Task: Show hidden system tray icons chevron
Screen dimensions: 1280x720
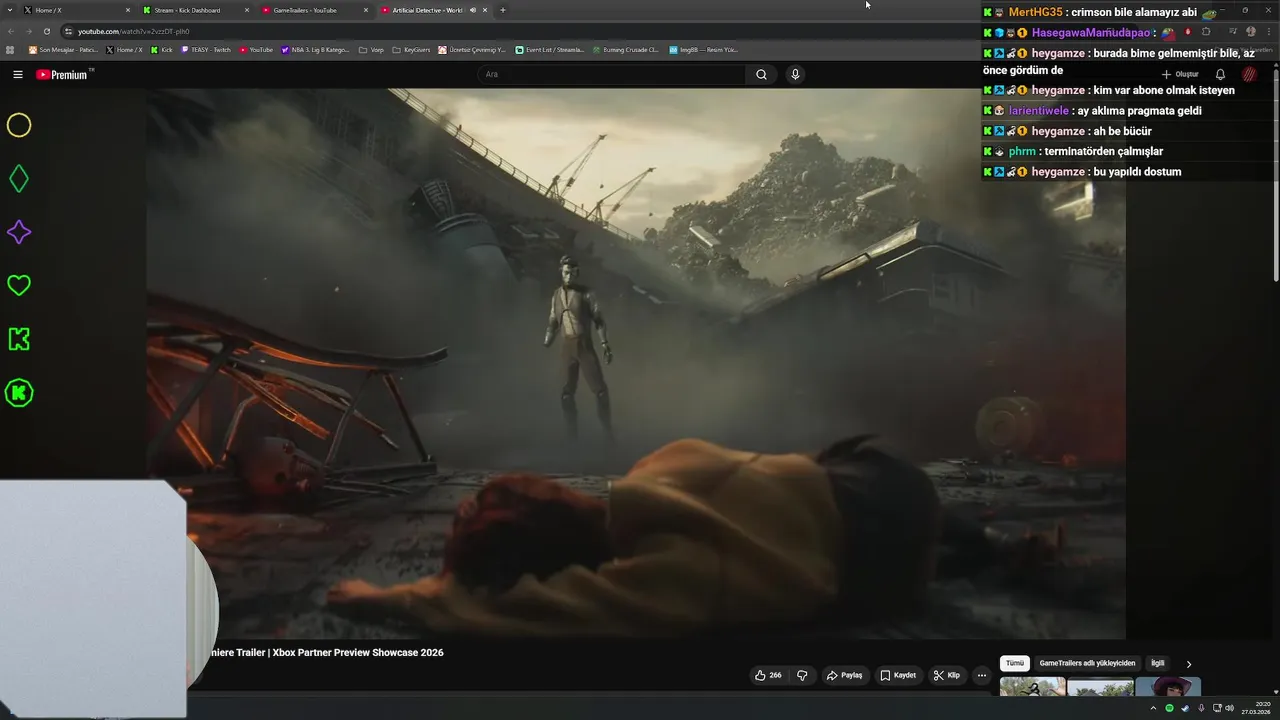Action: click(1153, 708)
